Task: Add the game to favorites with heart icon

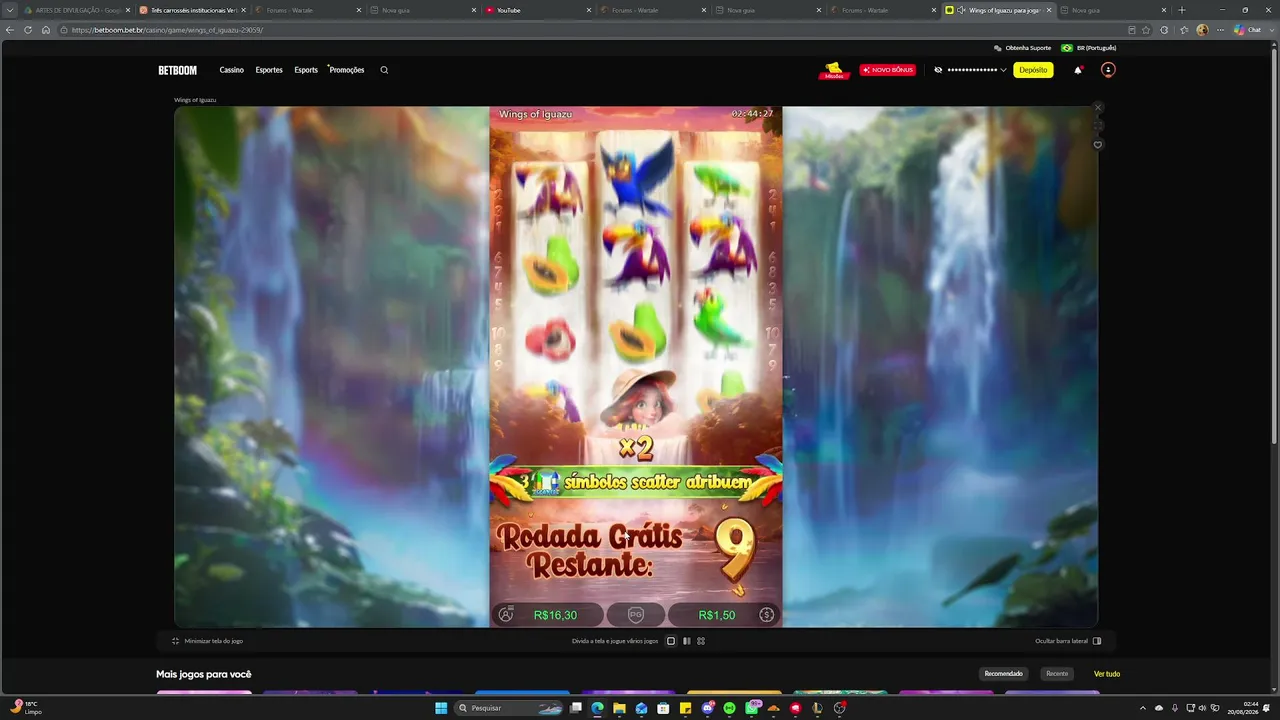Action: coord(1098,145)
